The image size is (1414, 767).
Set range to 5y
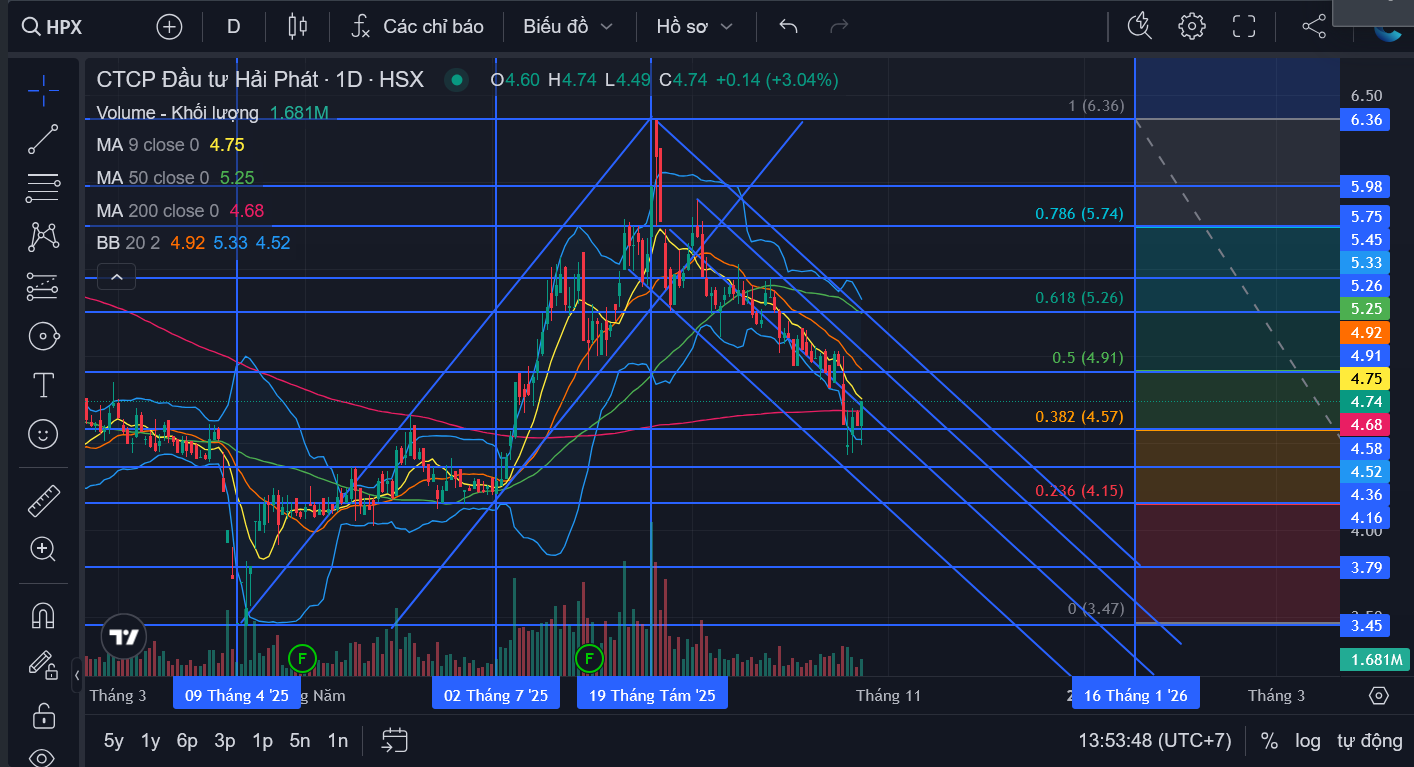114,741
